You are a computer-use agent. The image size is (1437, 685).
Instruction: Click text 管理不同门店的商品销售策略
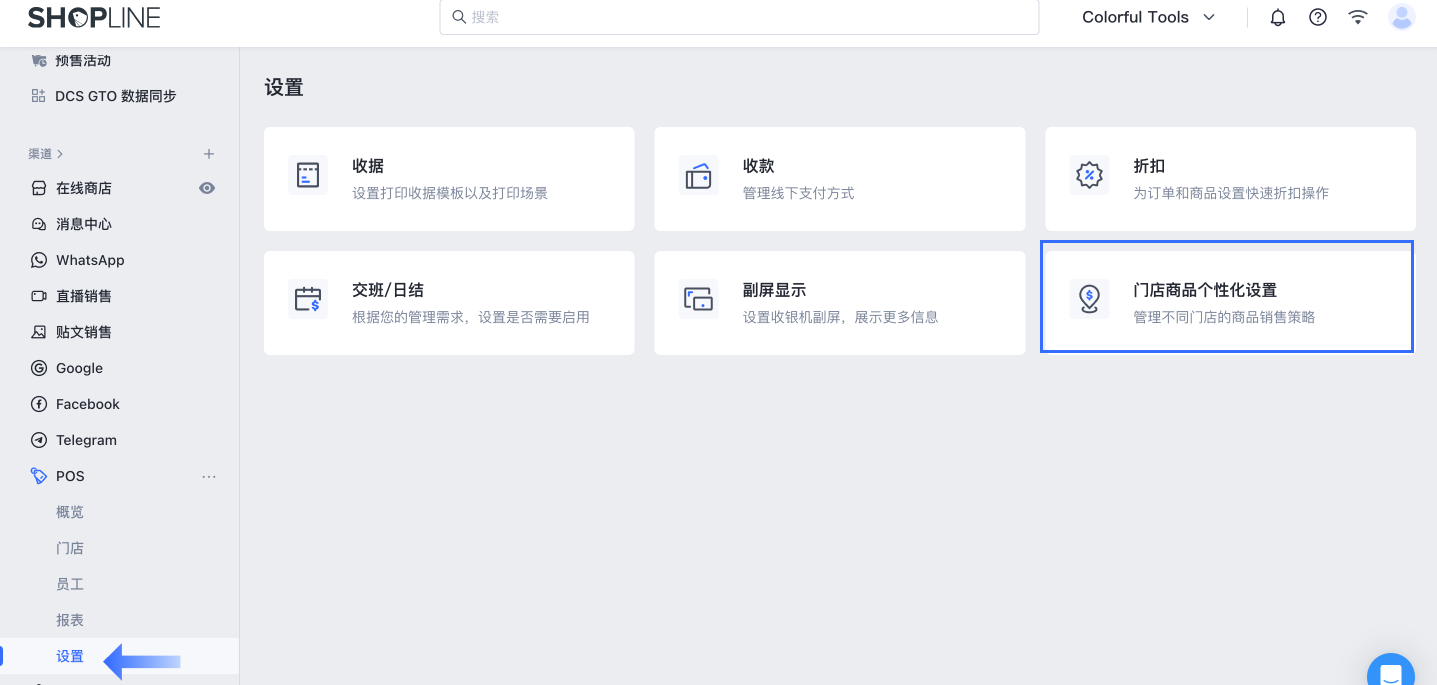tap(1224, 317)
